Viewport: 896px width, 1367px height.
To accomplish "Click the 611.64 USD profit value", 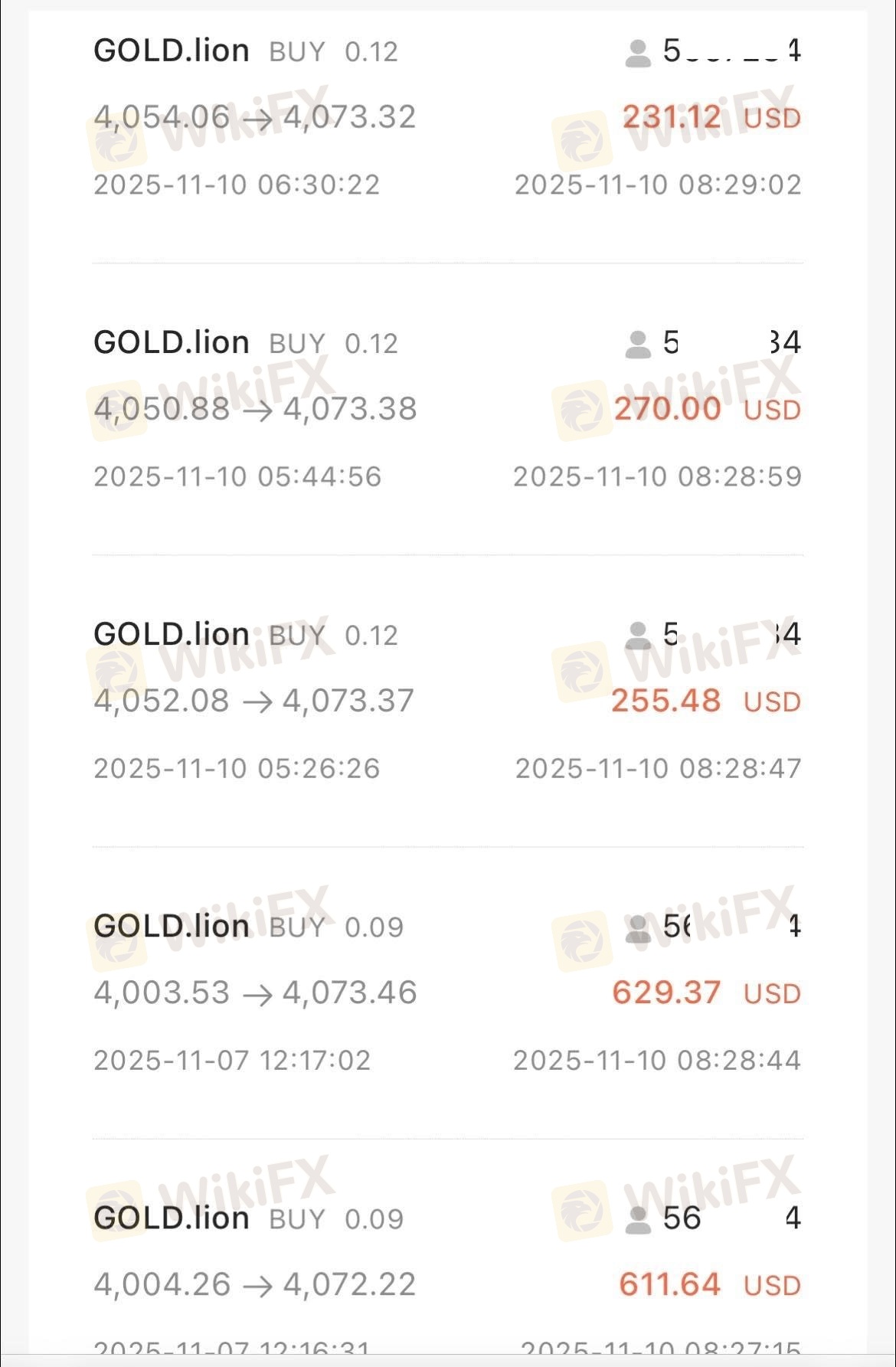I will coord(669,1285).
